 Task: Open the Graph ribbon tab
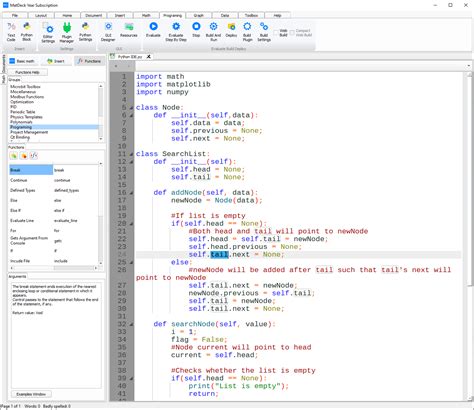pos(199,15)
